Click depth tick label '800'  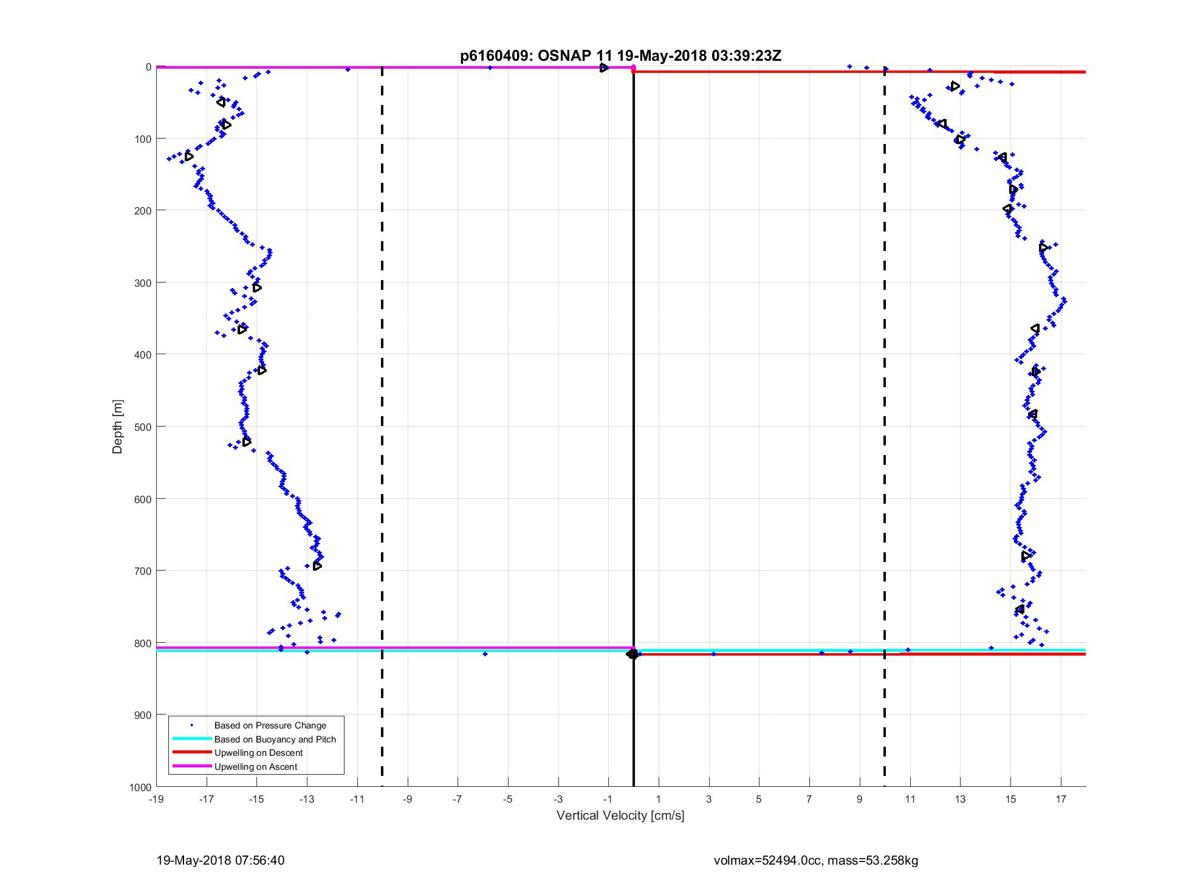click(x=141, y=643)
